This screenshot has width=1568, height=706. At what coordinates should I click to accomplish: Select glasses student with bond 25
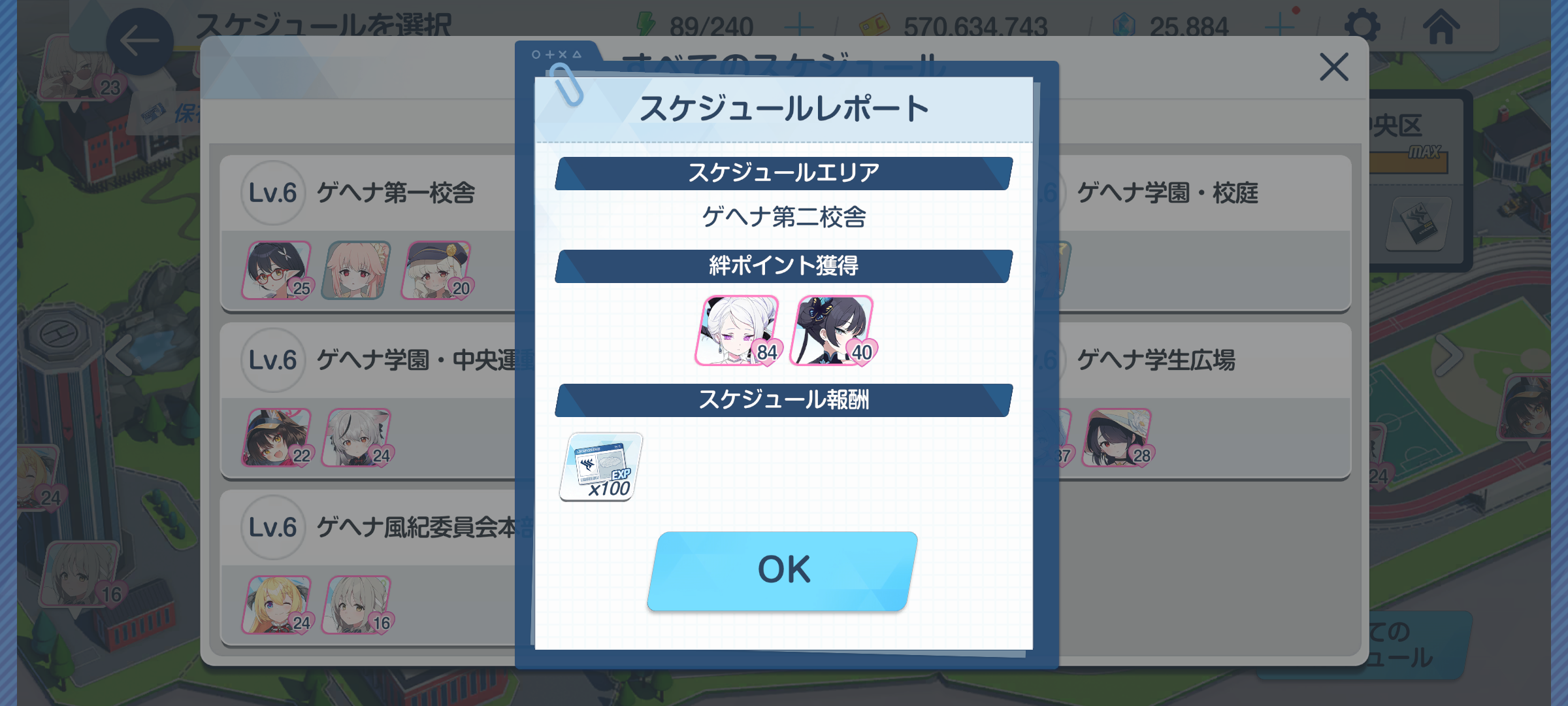[278, 271]
